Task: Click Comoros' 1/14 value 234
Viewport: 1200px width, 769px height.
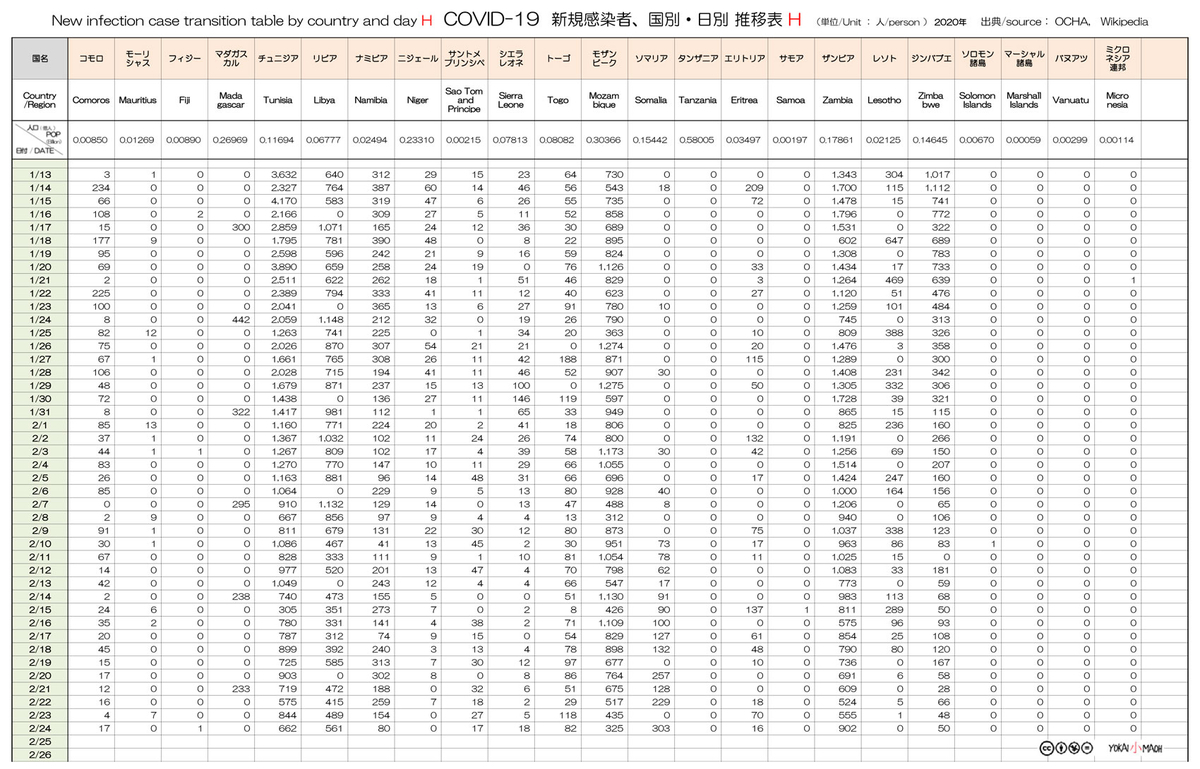Action: (x=99, y=188)
